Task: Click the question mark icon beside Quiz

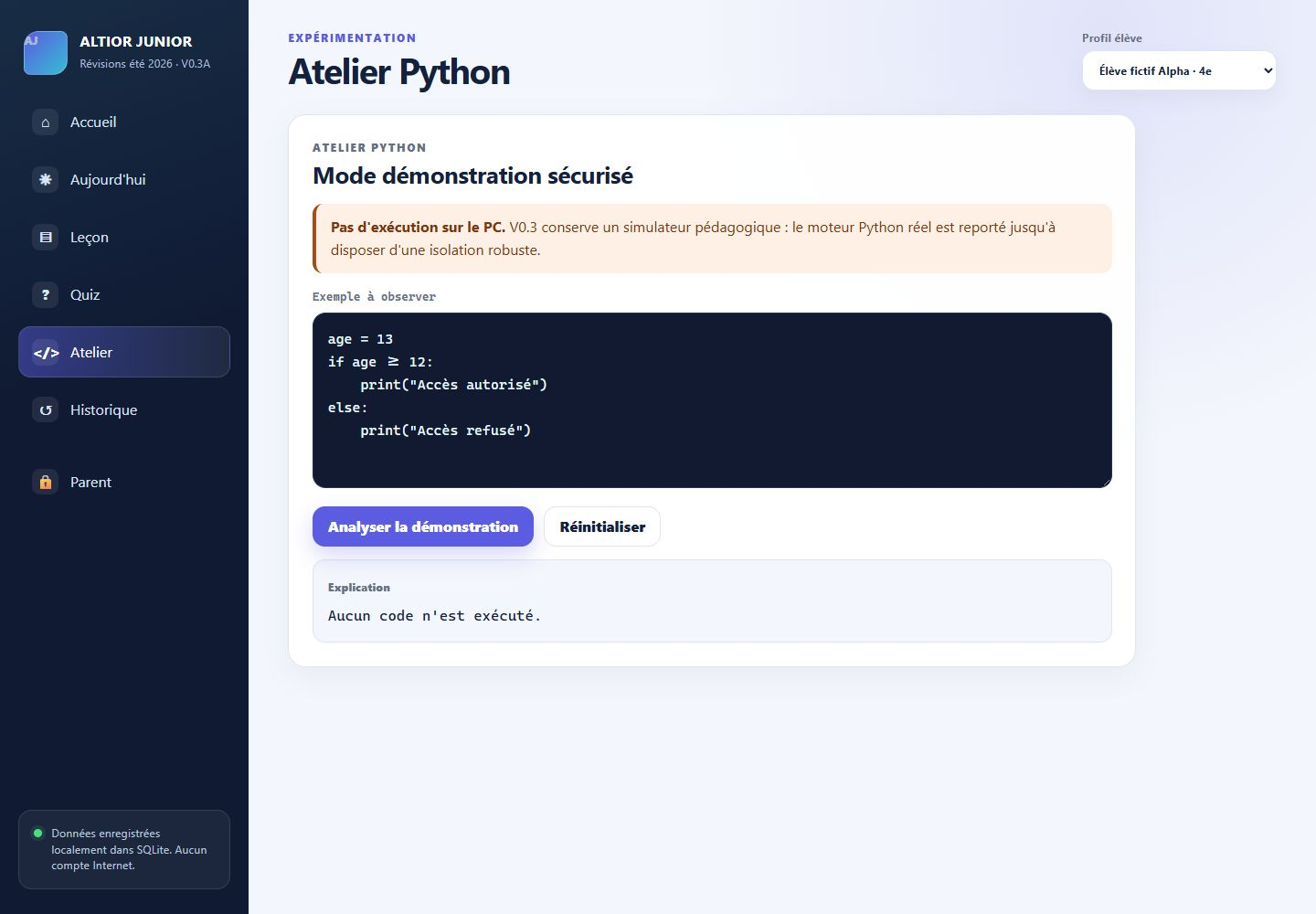Action: click(46, 295)
